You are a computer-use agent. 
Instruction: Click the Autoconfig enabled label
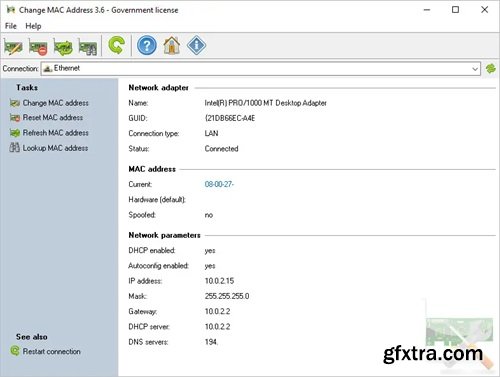click(158, 266)
